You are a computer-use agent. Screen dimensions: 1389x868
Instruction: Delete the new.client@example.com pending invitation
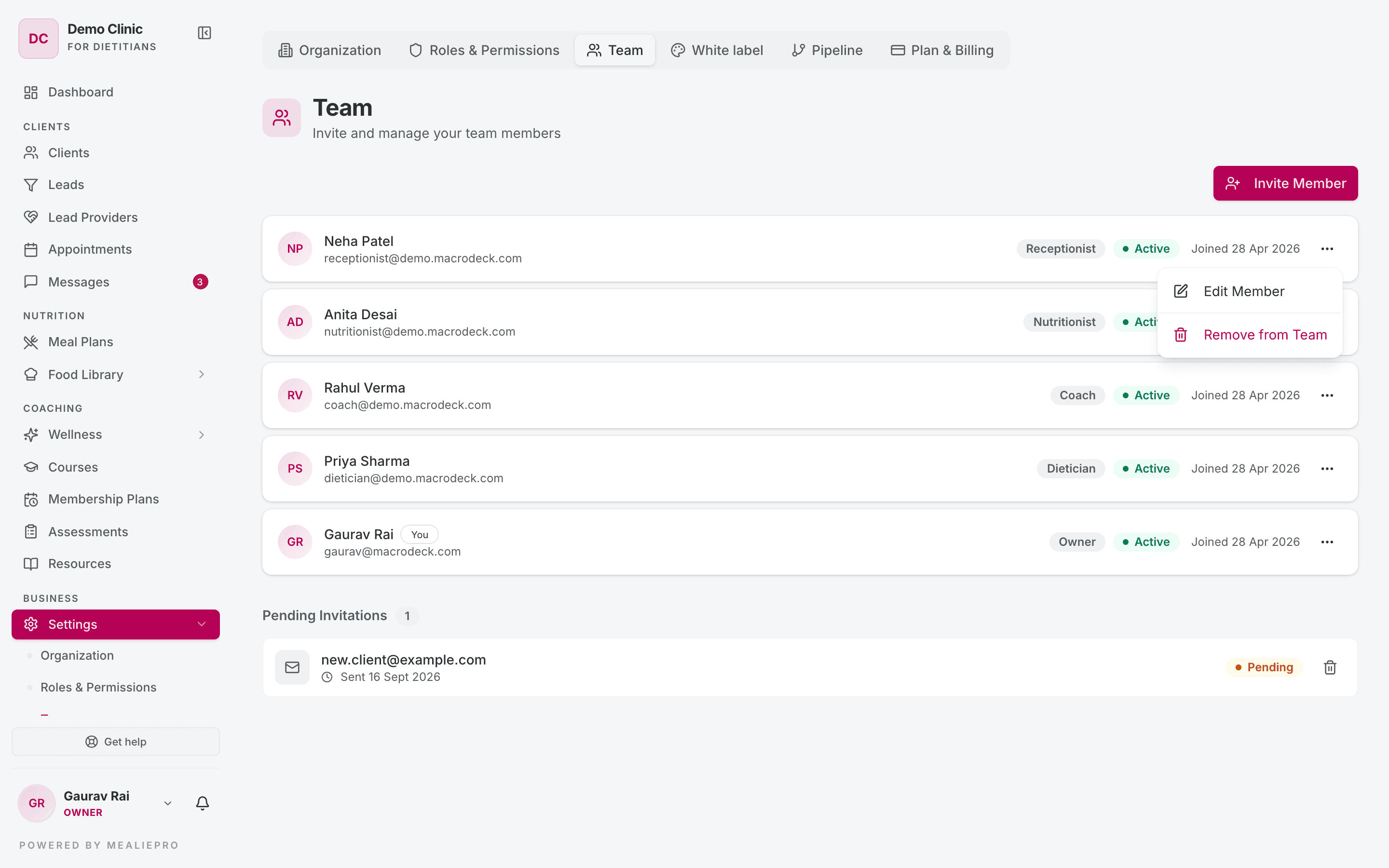click(1330, 667)
